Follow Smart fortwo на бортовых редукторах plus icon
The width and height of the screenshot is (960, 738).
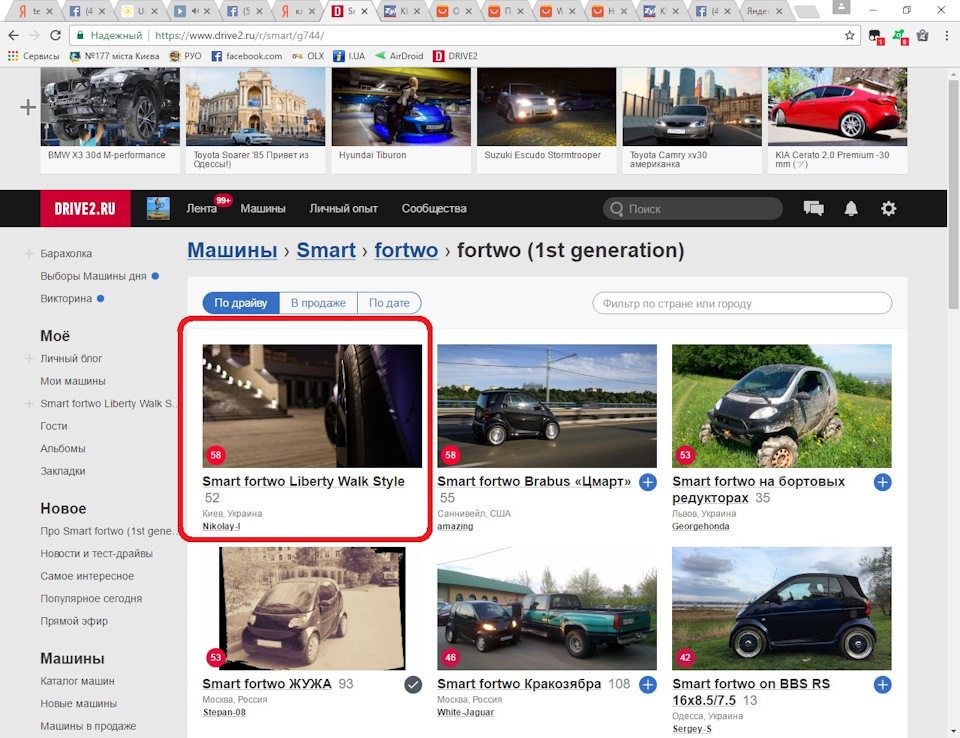(882, 482)
